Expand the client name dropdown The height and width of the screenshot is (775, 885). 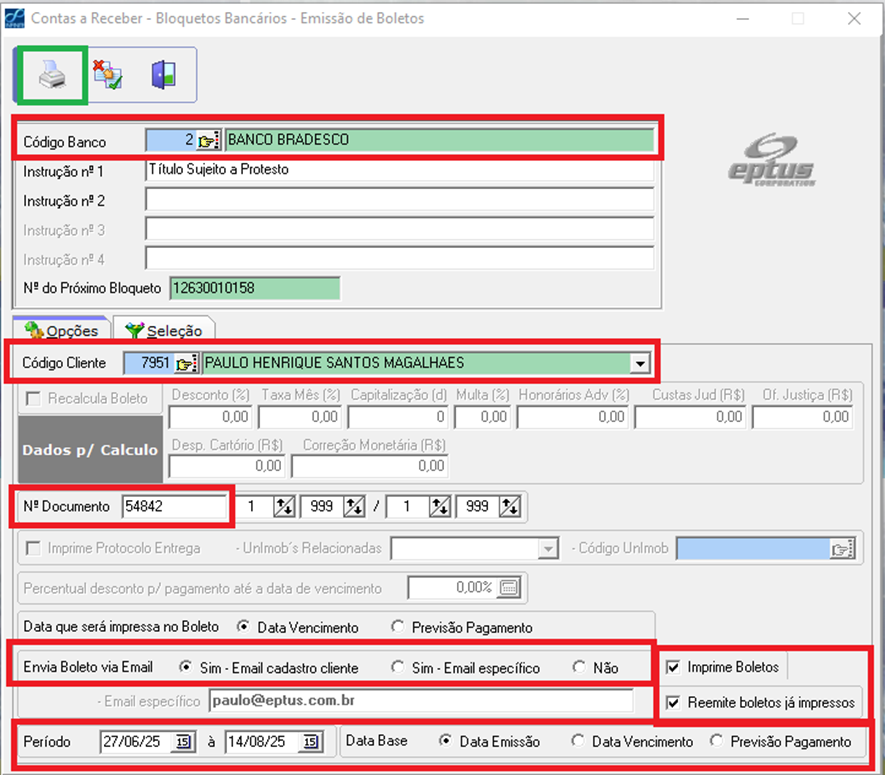640,363
